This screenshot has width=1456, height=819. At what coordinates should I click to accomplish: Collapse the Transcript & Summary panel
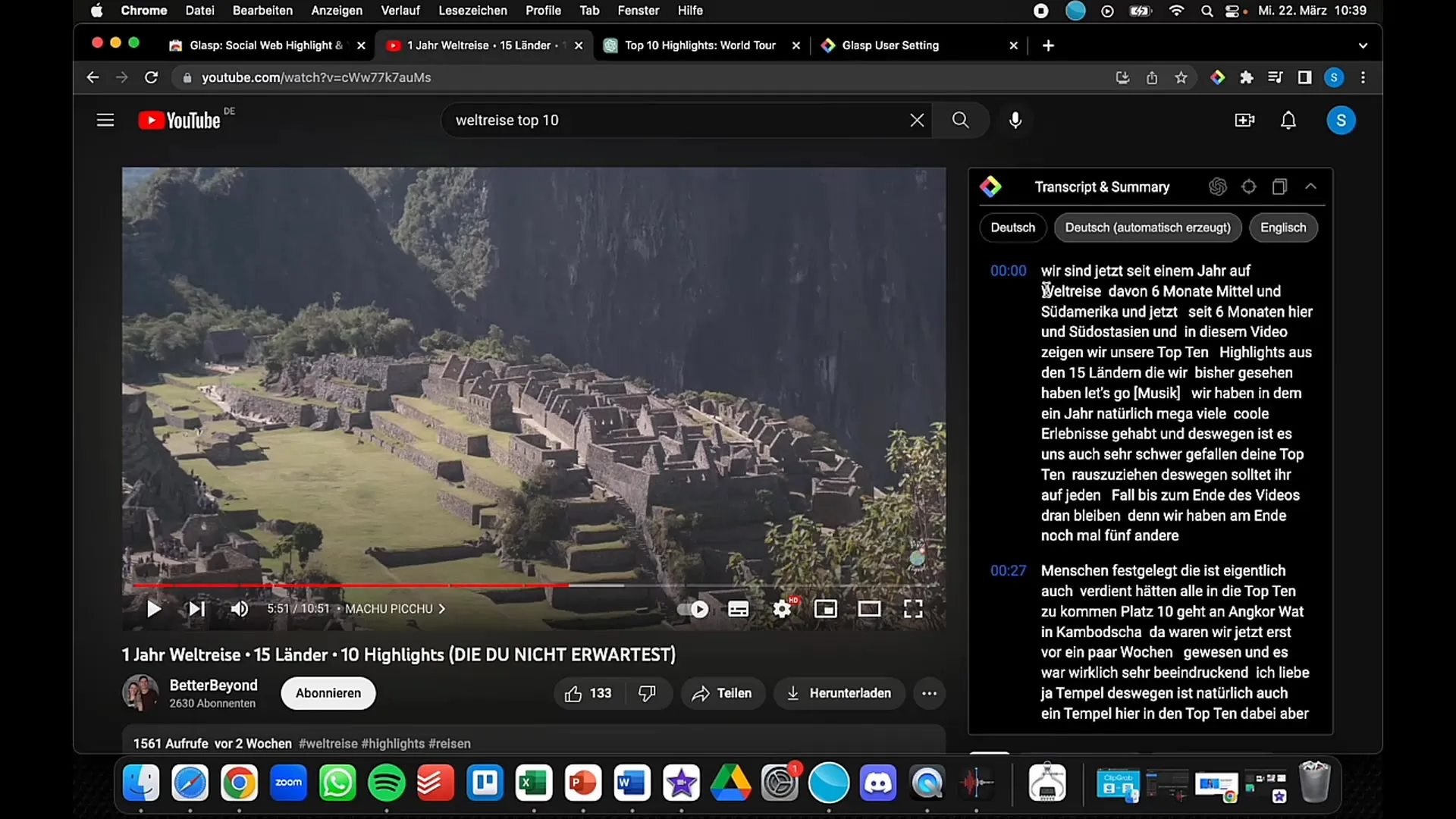[x=1310, y=187]
